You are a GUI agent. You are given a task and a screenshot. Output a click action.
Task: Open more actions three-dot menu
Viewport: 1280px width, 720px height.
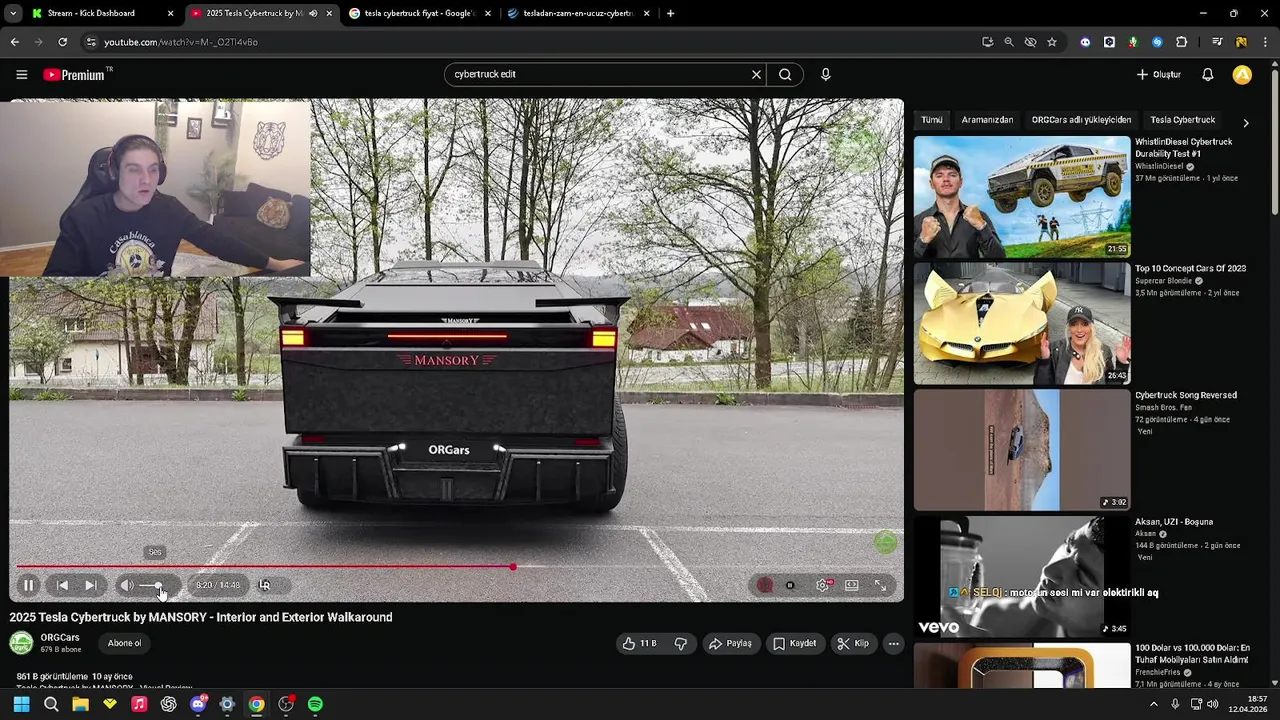[x=894, y=643]
